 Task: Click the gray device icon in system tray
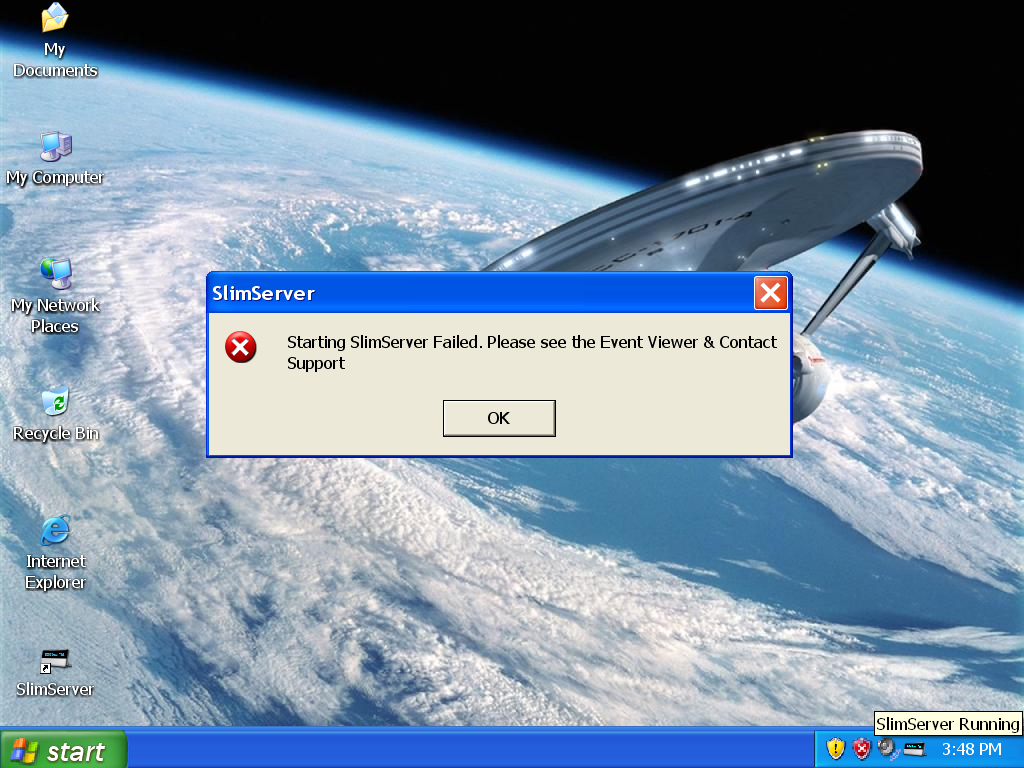pyautogui.click(x=887, y=748)
